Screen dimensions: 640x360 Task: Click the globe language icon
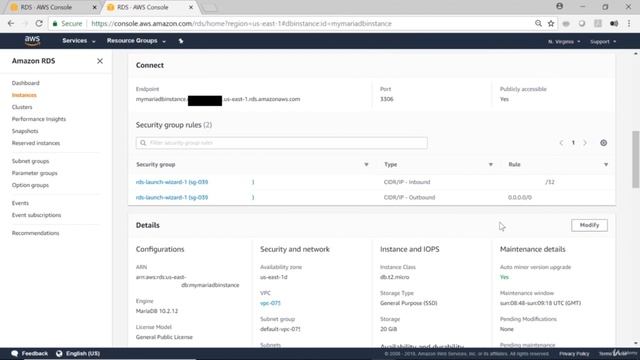coord(59,353)
